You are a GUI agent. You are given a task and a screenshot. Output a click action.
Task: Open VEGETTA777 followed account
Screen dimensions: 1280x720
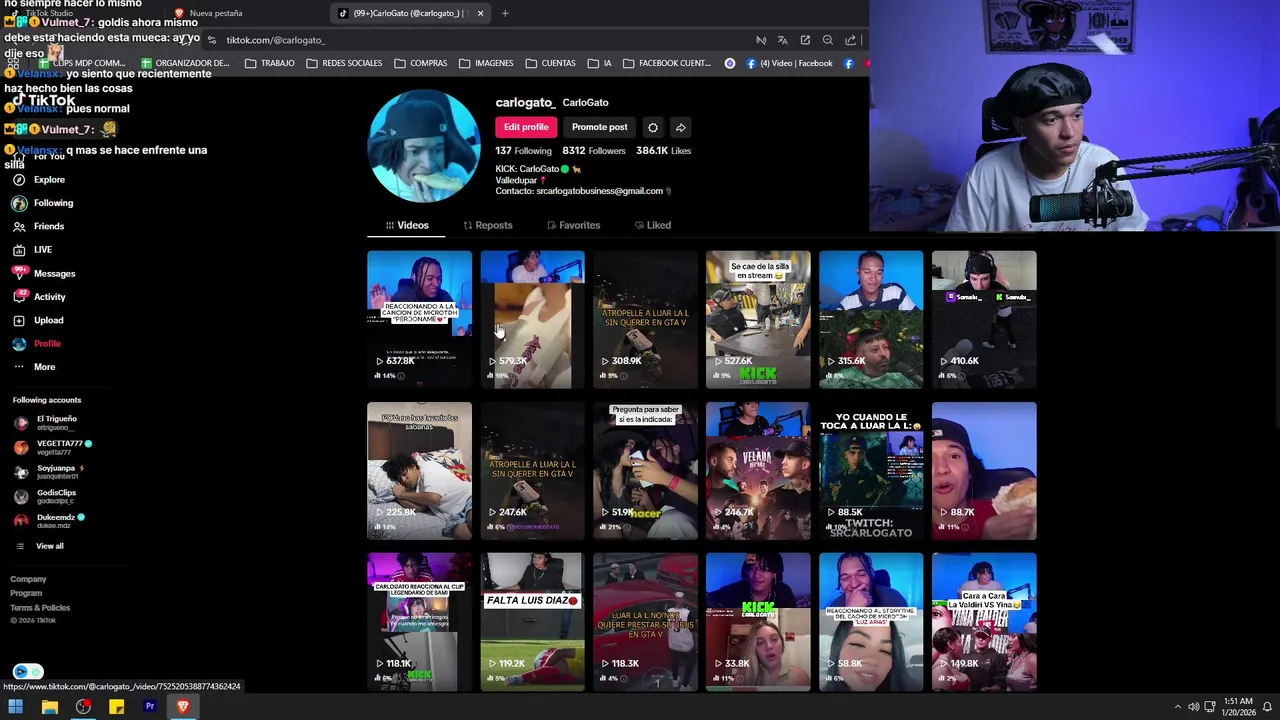pos(52,447)
